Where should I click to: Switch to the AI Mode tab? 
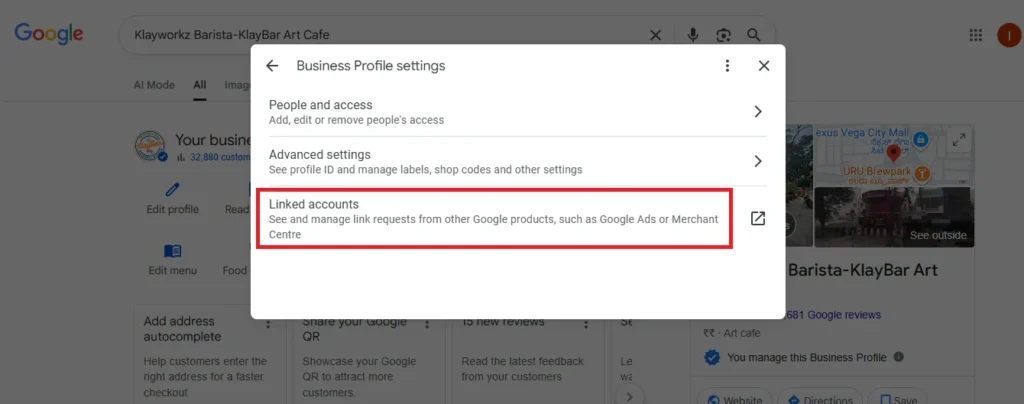154,85
